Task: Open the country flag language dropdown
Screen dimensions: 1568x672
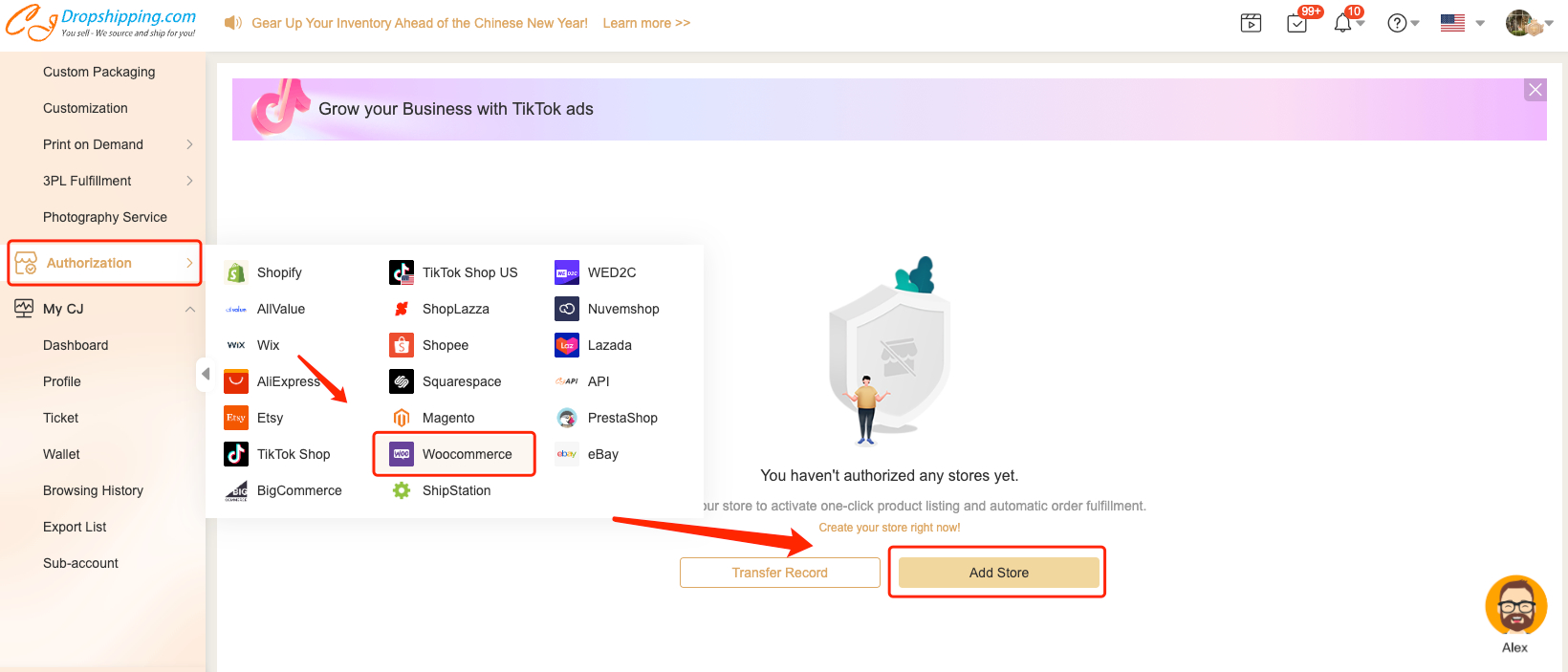Action: click(x=1462, y=23)
